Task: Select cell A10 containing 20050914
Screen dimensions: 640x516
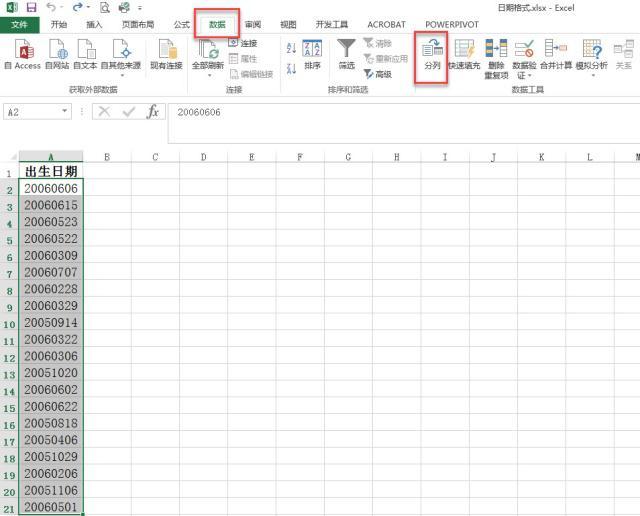Action: click(51, 322)
